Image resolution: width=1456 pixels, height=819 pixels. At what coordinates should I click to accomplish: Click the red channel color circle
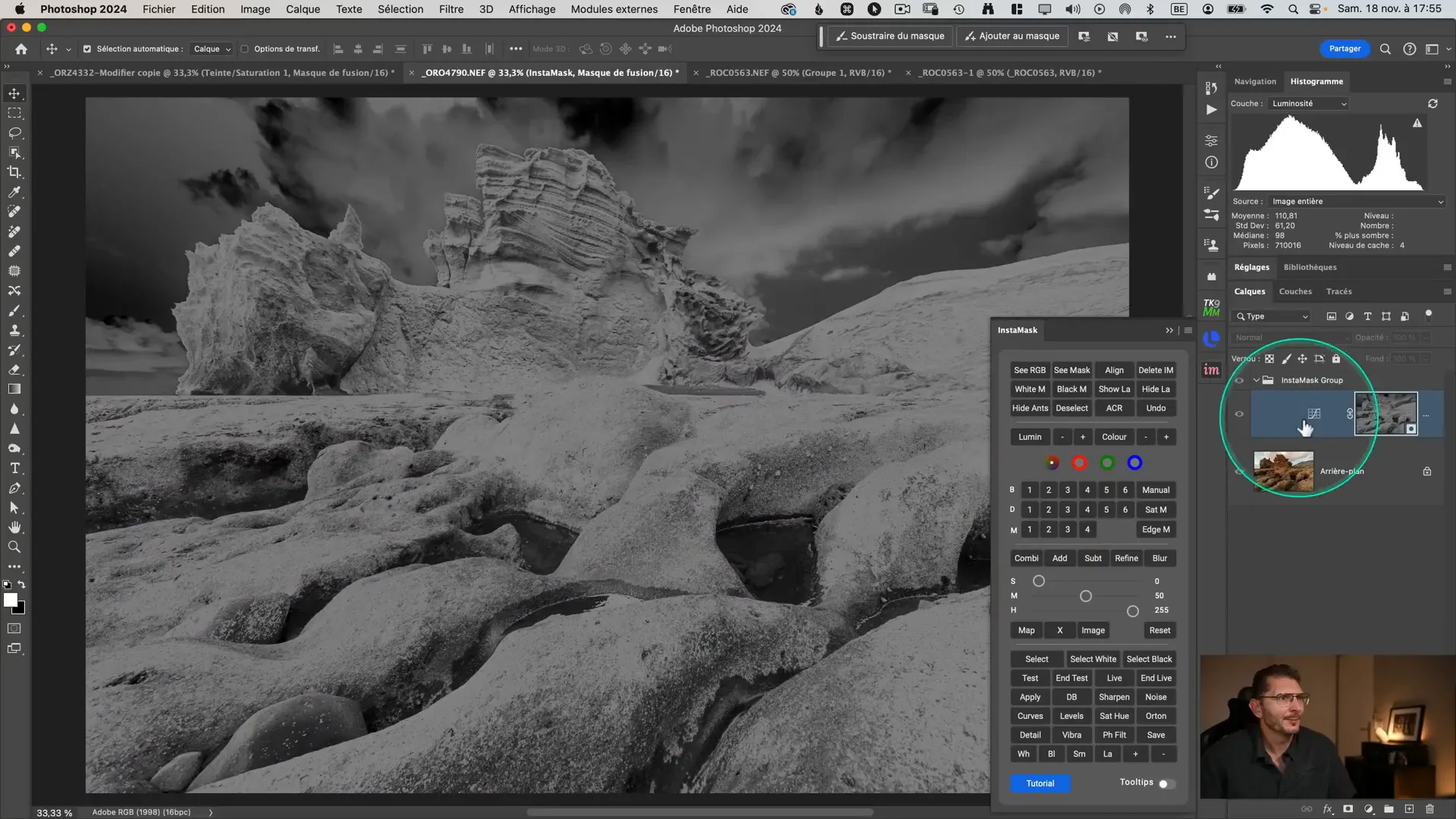pos(1079,463)
